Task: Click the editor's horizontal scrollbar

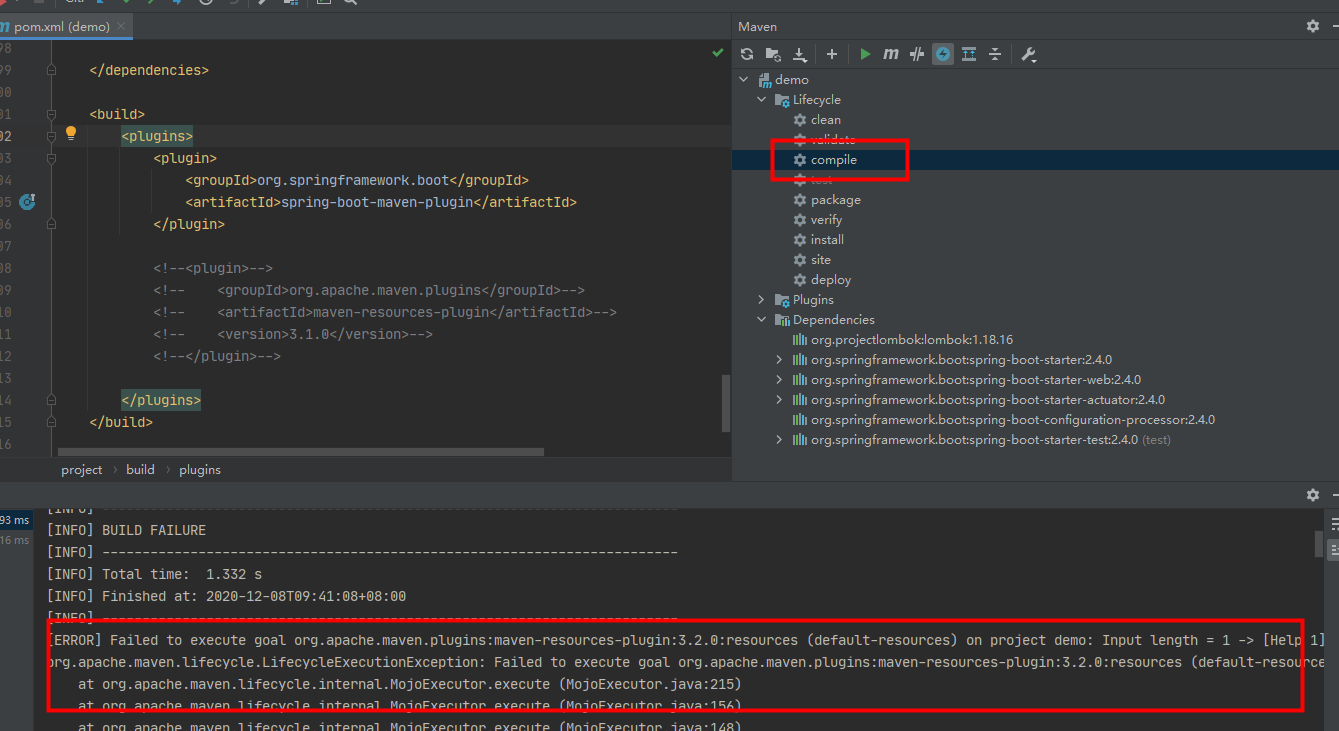Action: [300, 451]
